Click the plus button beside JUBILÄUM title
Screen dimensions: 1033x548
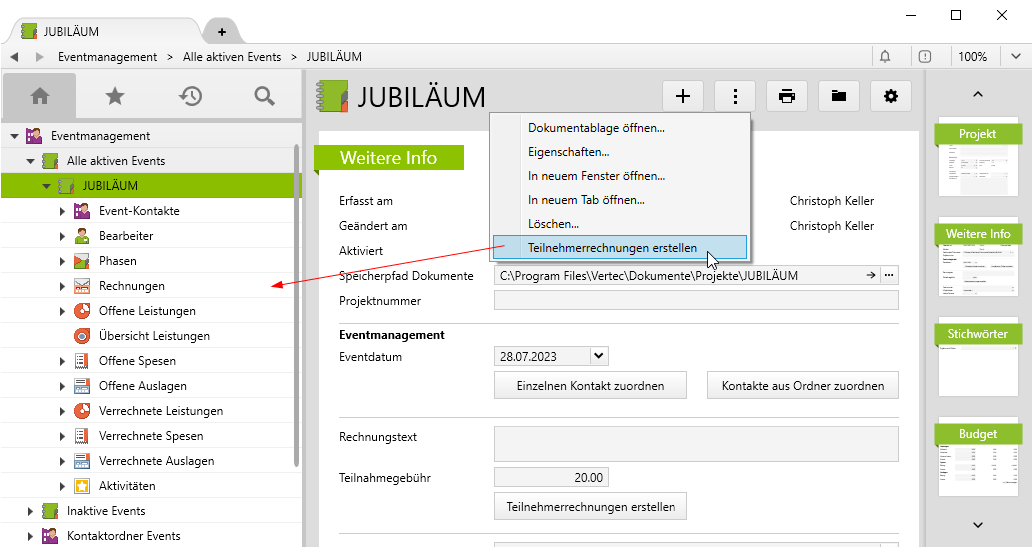pyautogui.click(x=683, y=96)
